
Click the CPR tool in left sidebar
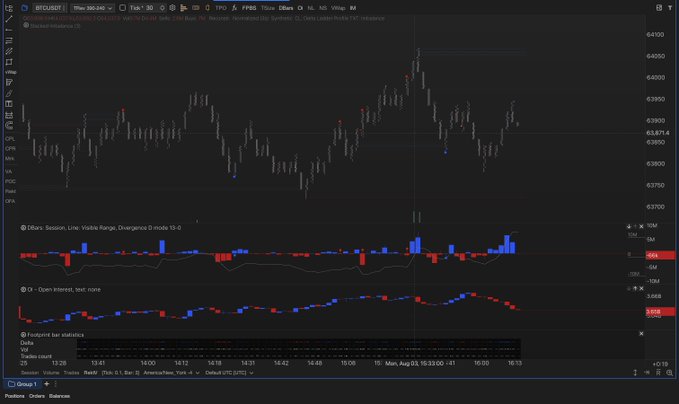point(10,149)
